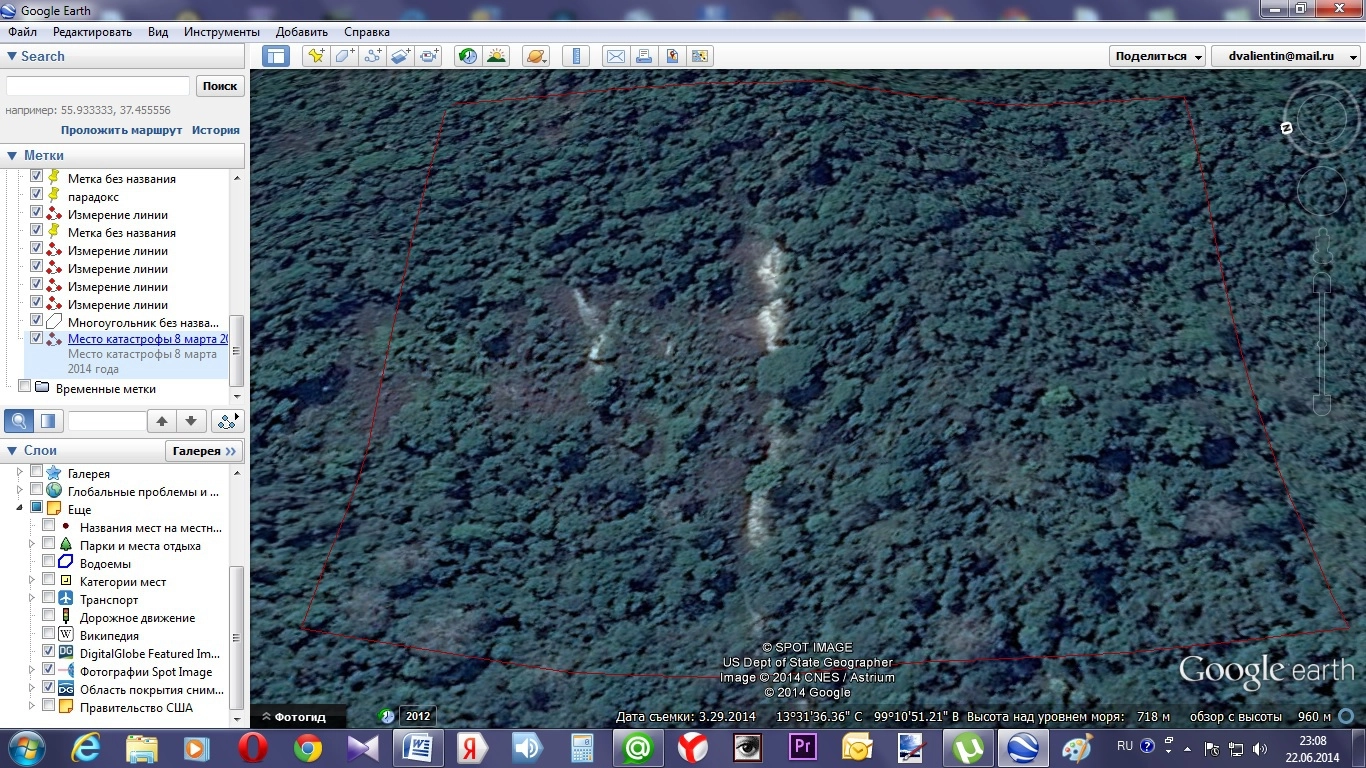Click the Поиск search button
This screenshot has height=768, width=1366.
pos(220,86)
